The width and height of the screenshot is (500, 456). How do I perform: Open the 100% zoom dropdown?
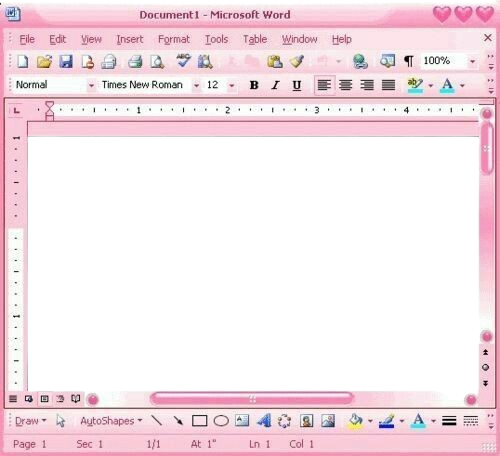click(x=472, y=61)
